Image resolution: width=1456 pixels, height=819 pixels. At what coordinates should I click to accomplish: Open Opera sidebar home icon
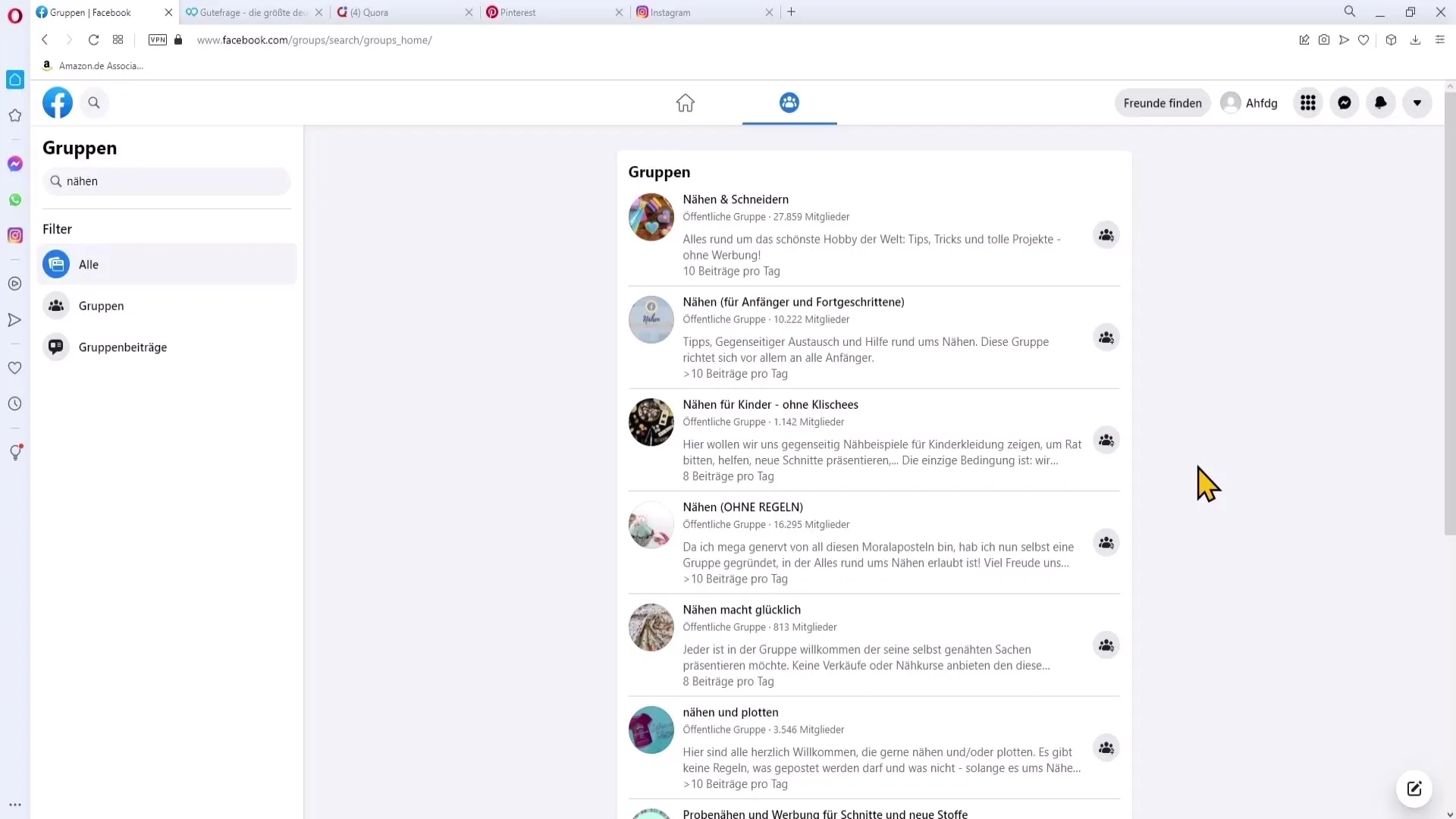[x=15, y=80]
